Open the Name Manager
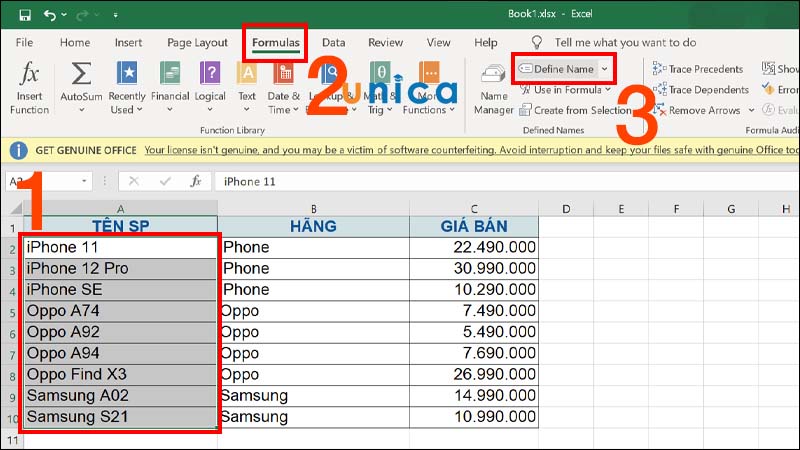Image resolution: width=800 pixels, height=450 pixels. 493,90
